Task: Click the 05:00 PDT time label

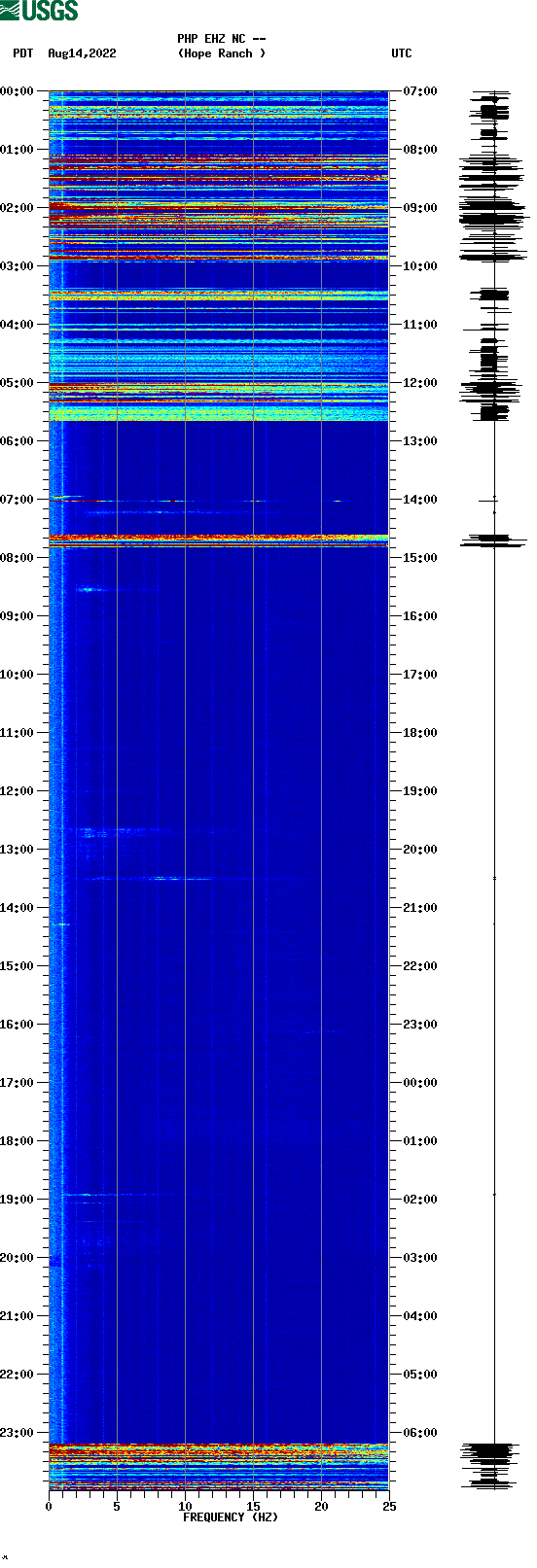Action: coord(17,383)
